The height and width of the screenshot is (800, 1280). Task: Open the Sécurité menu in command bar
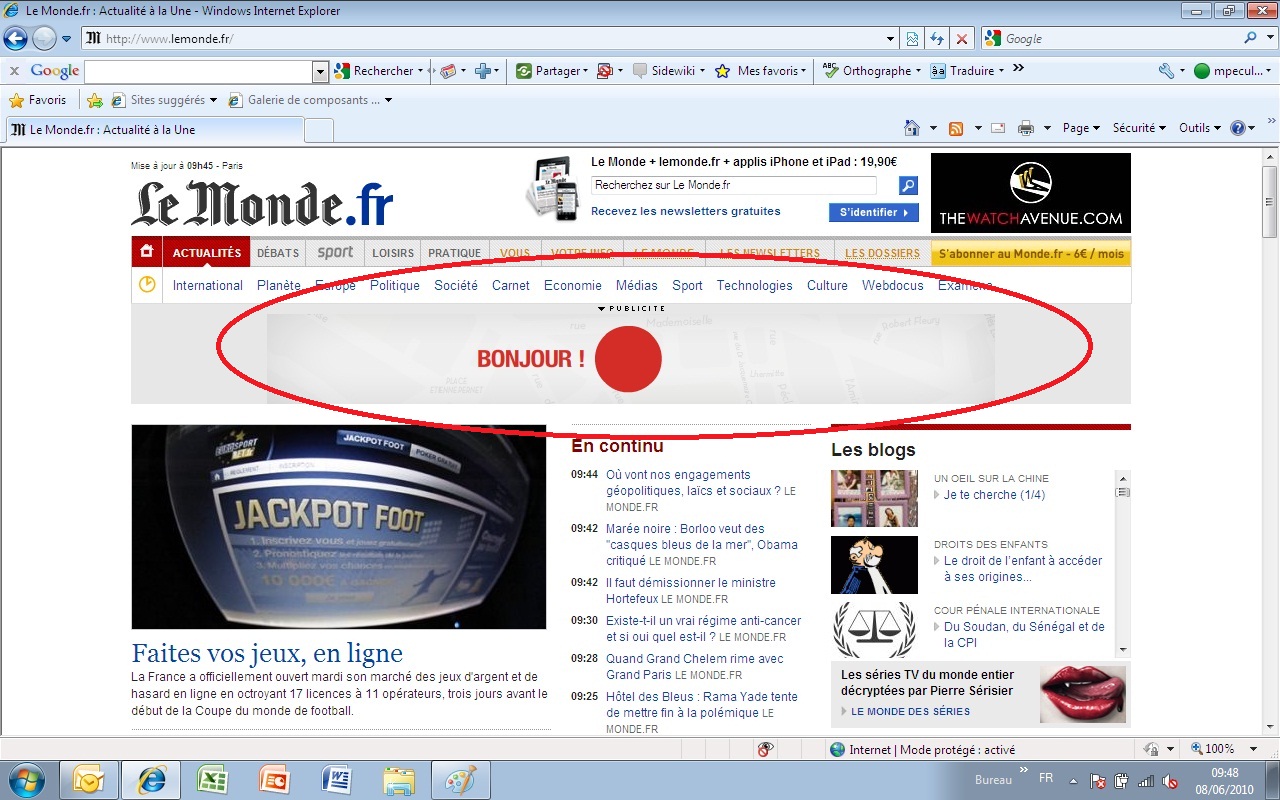(1139, 128)
